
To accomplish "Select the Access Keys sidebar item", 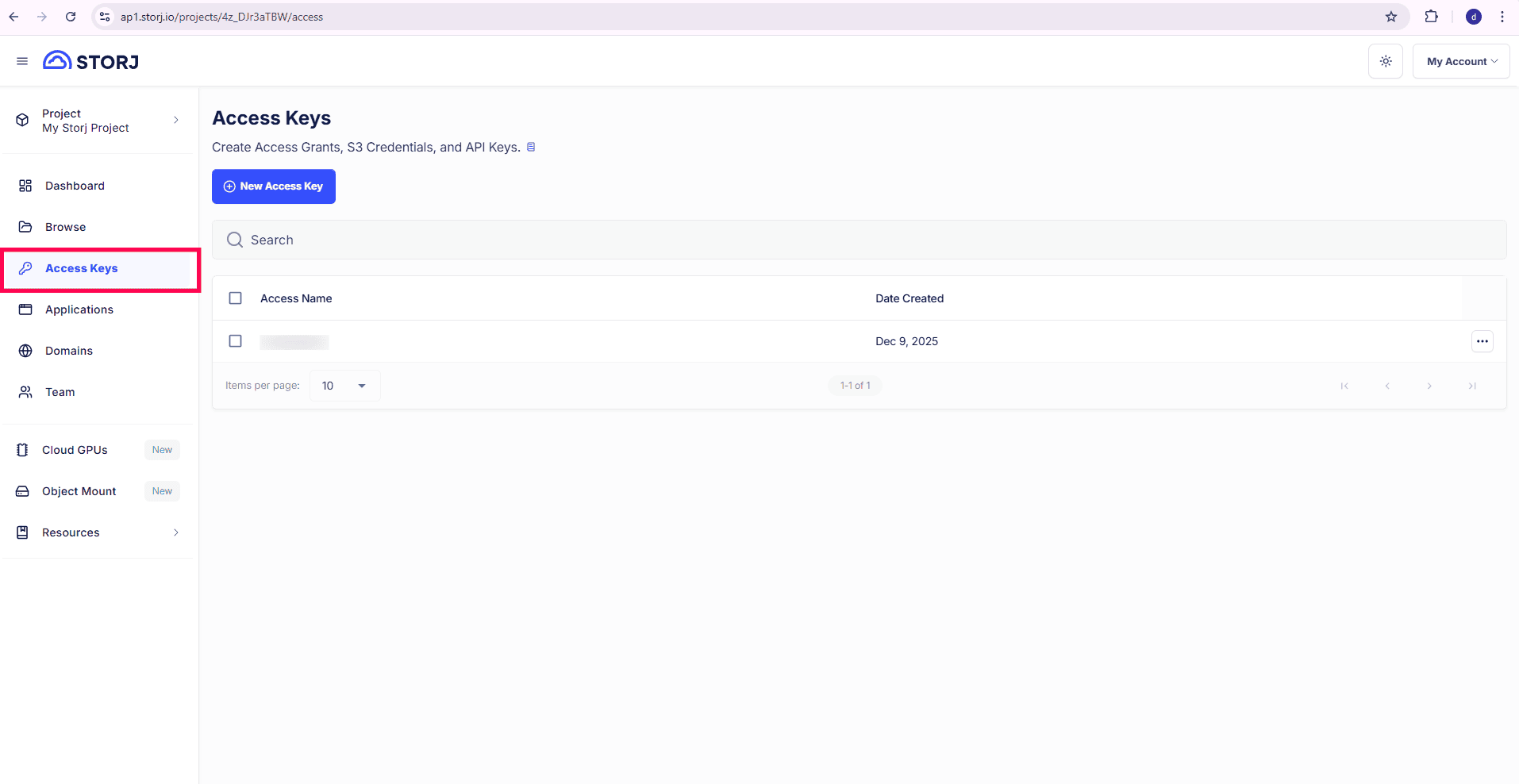I will (80, 268).
